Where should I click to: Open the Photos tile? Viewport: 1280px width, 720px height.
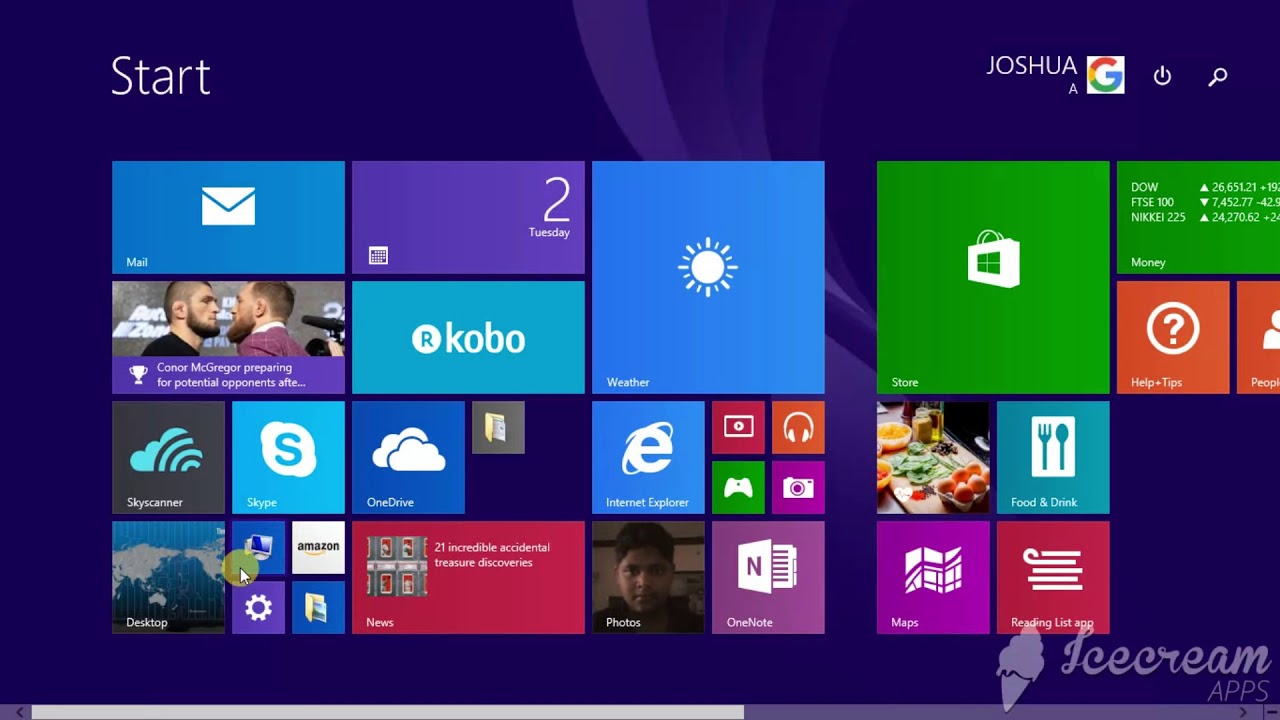648,577
